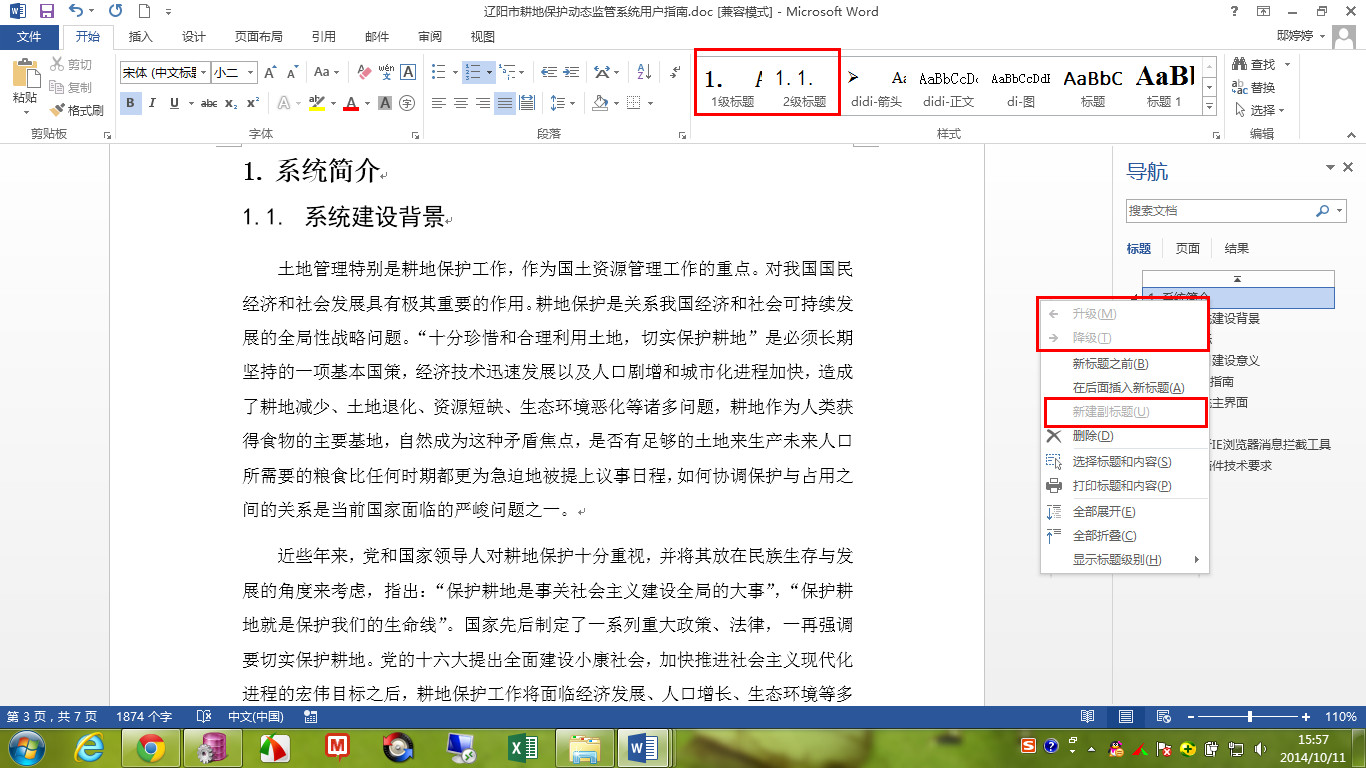
Task: Choose 删除(D) from the context menu
Action: coord(1125,436)
